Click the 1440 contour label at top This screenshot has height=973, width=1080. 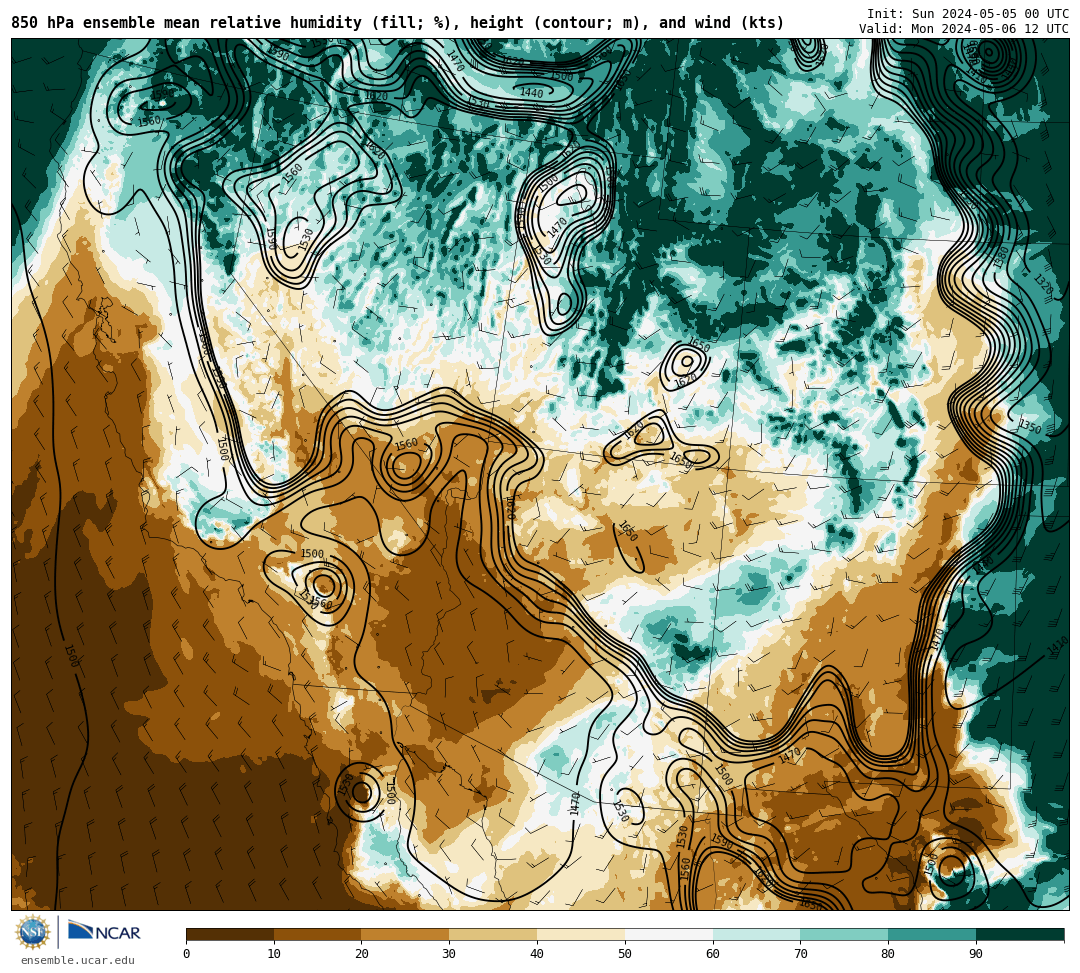click(531, 93)
